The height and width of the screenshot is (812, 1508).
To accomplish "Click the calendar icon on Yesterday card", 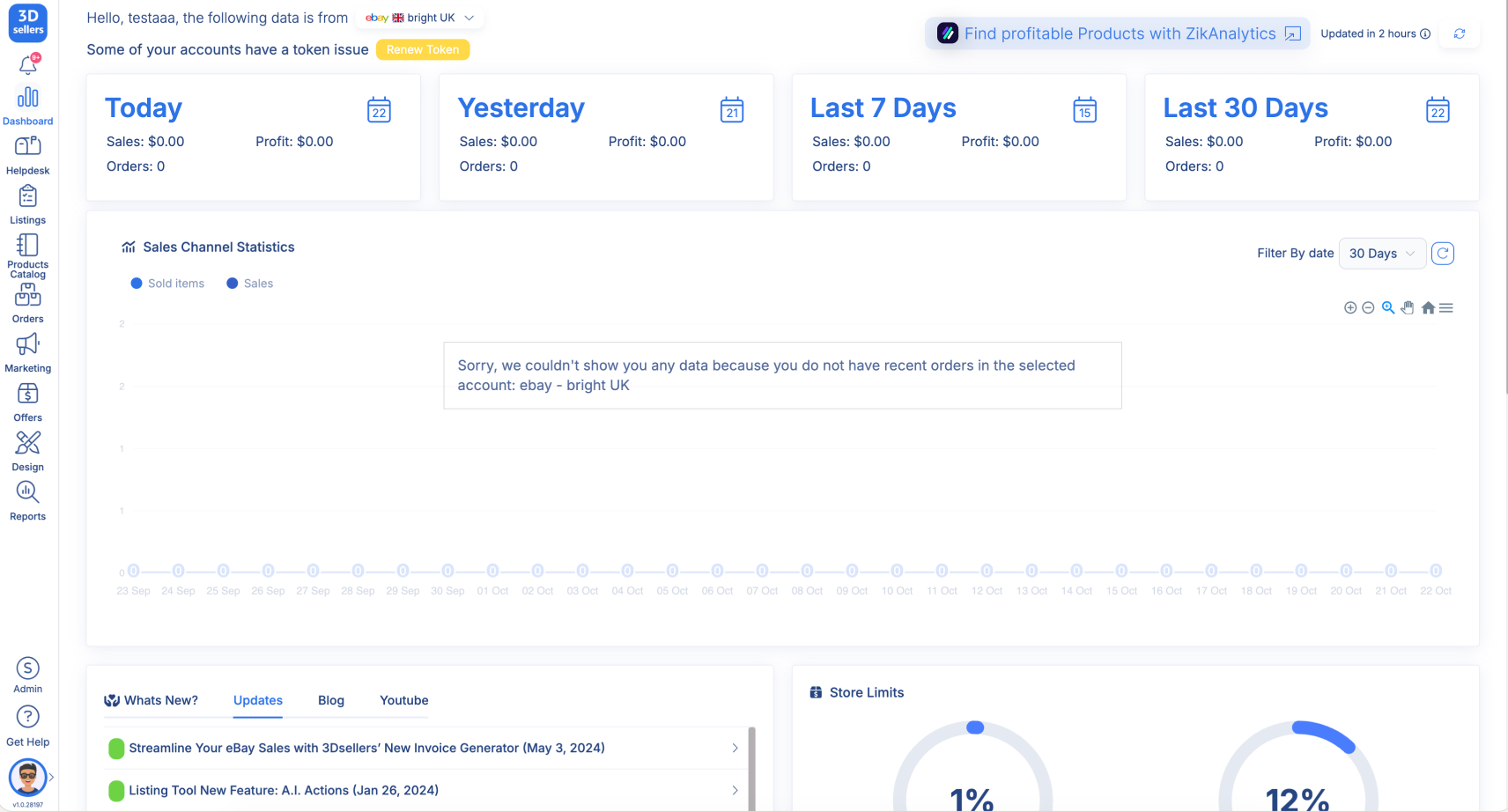I will tap(732, 110).
